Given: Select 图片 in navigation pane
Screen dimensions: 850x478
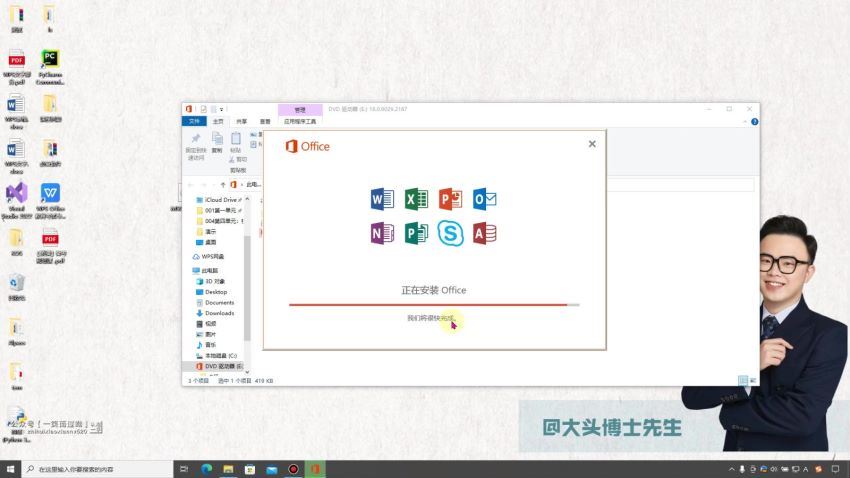Looking at the screenshot, I should tap(206, 334).
